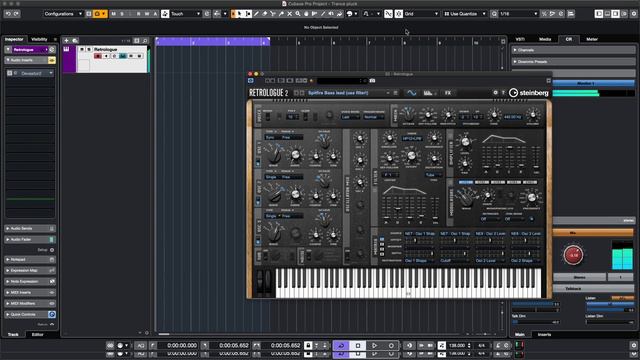Toggle the track's red Record Enable button

[98, 56]
